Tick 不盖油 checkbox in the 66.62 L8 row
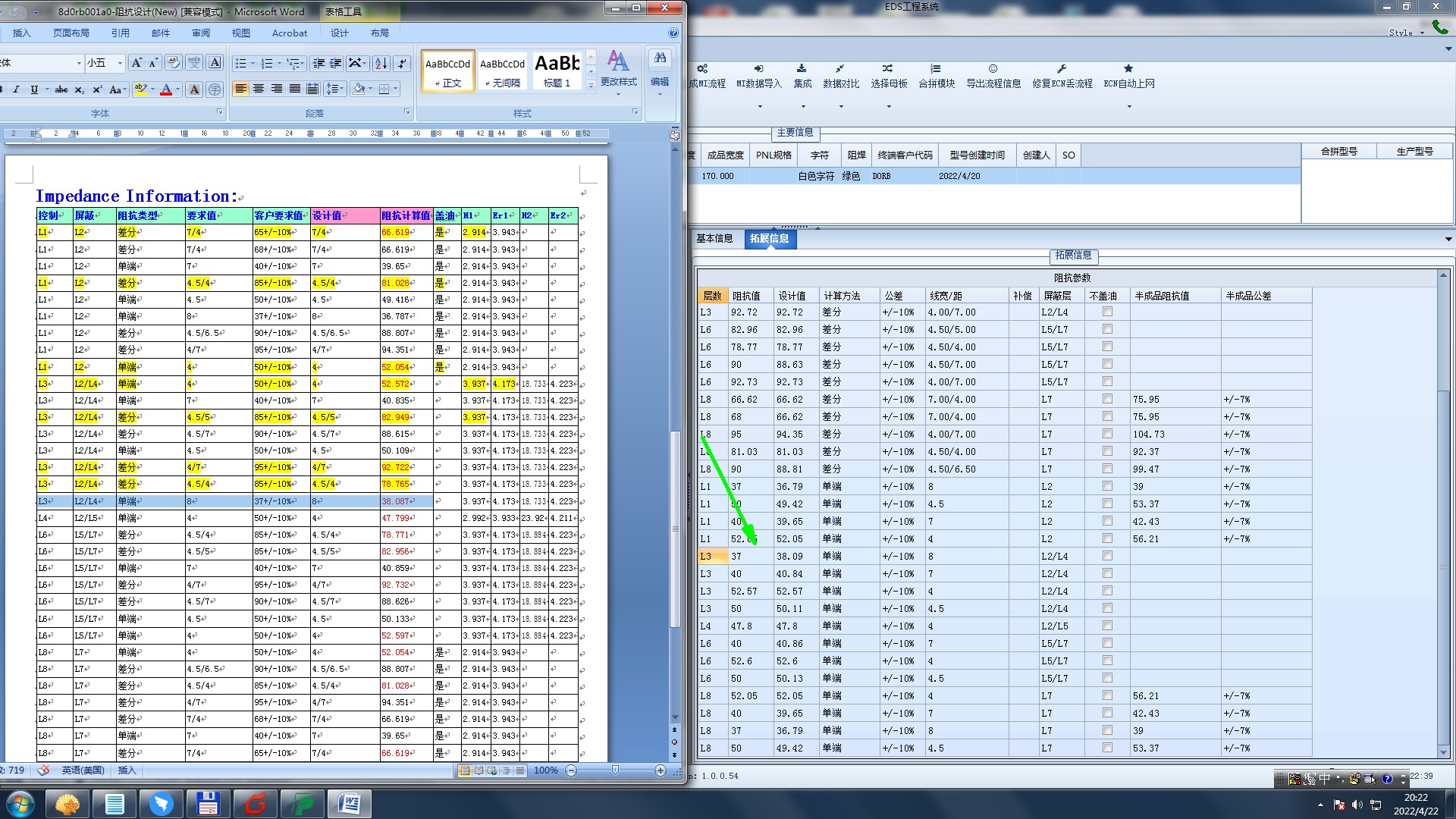The image size is (1456, 819). (1107, 399)
